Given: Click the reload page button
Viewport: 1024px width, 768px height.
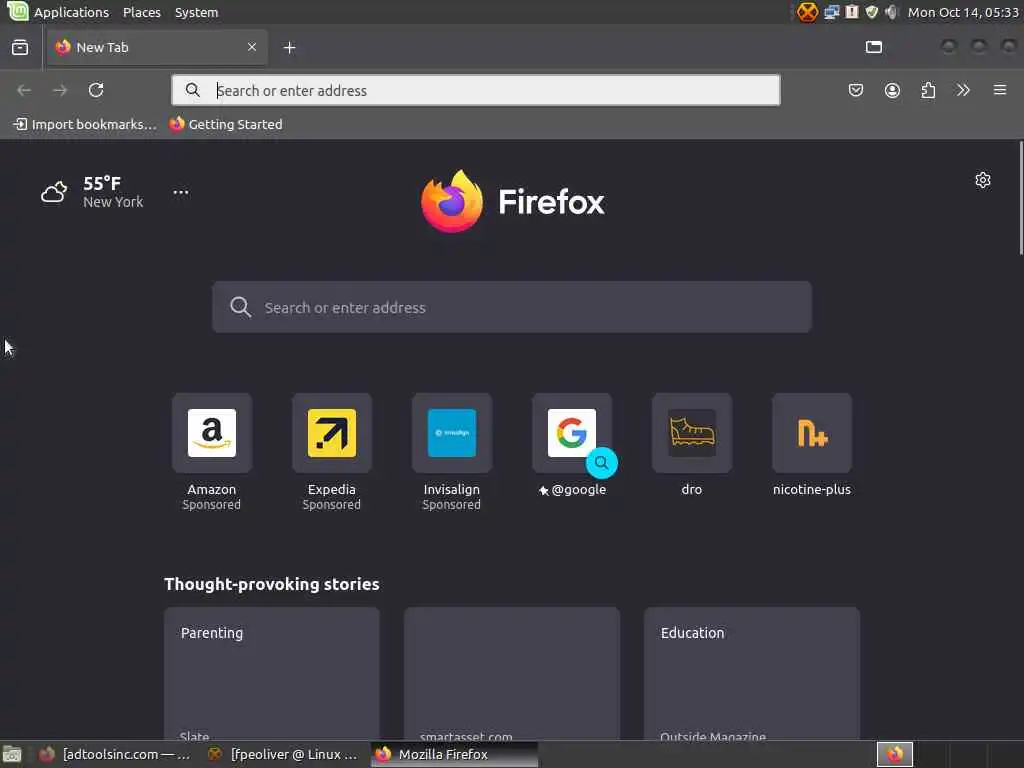Looking at the screenshot, I should pos(96,90).
